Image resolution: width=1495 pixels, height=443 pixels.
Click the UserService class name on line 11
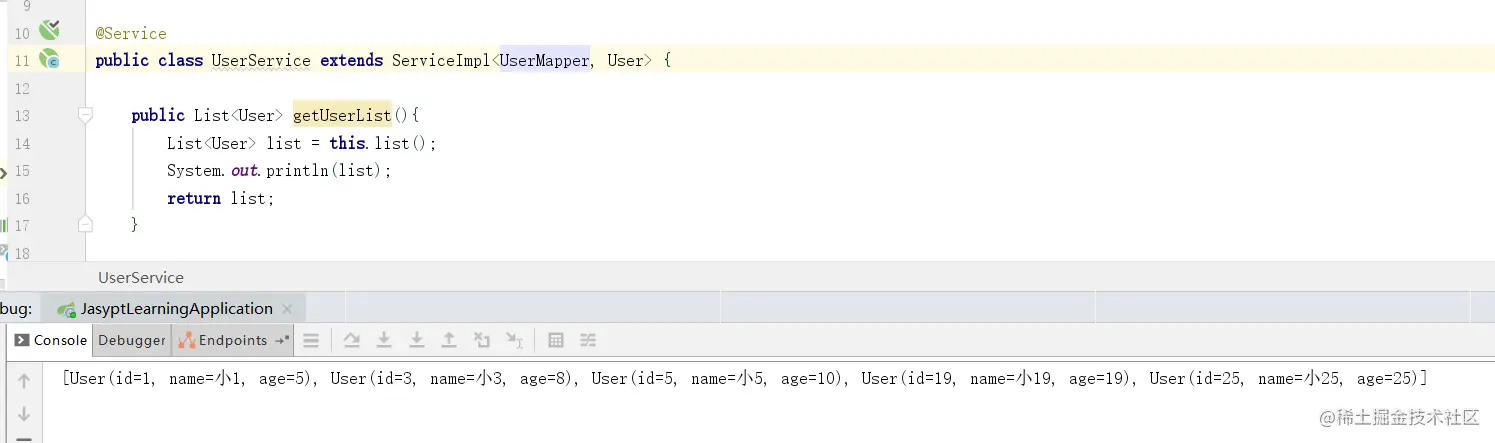261,60
